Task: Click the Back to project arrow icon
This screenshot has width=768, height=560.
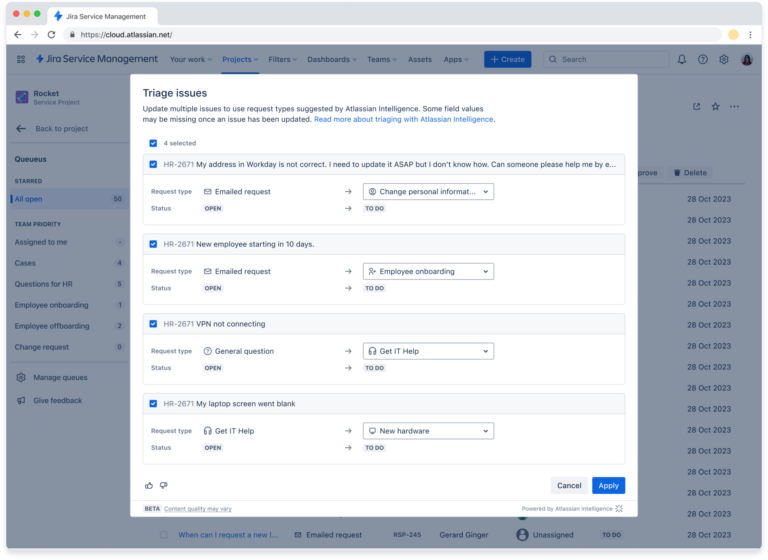Action: (x=21, y=128)
